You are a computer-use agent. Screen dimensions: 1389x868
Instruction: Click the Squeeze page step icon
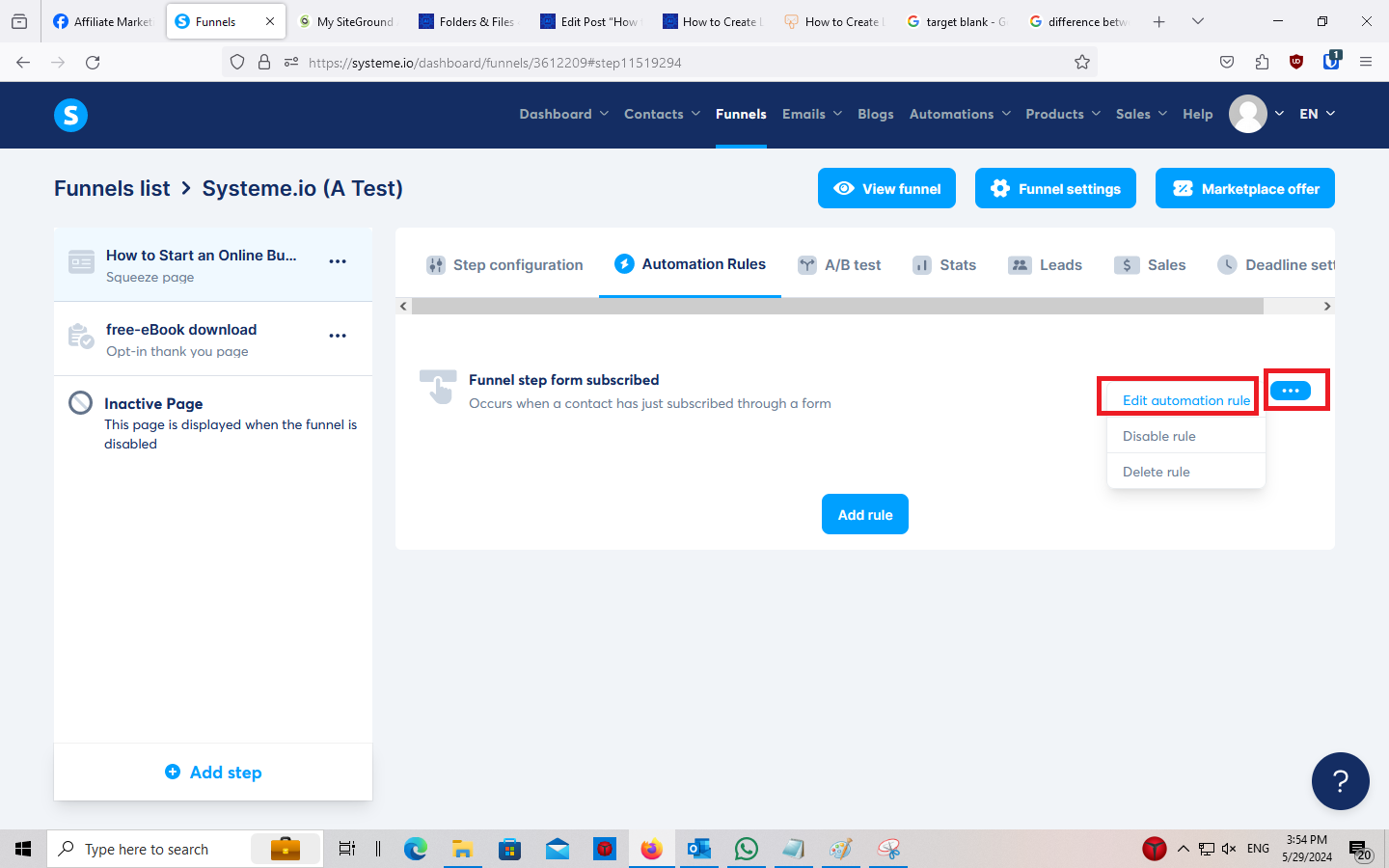81,261
